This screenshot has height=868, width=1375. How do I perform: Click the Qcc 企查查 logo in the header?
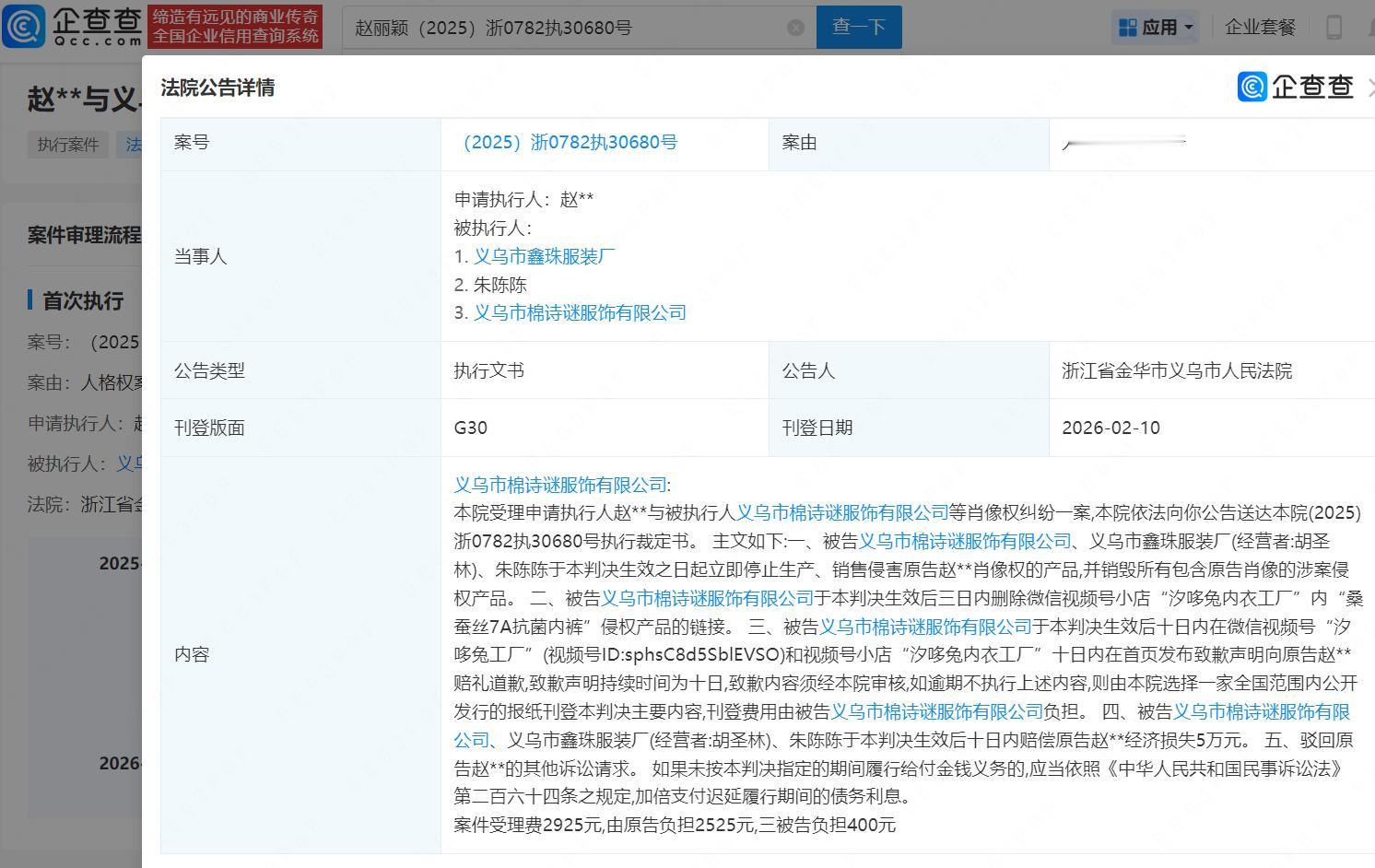coord(72,27)
